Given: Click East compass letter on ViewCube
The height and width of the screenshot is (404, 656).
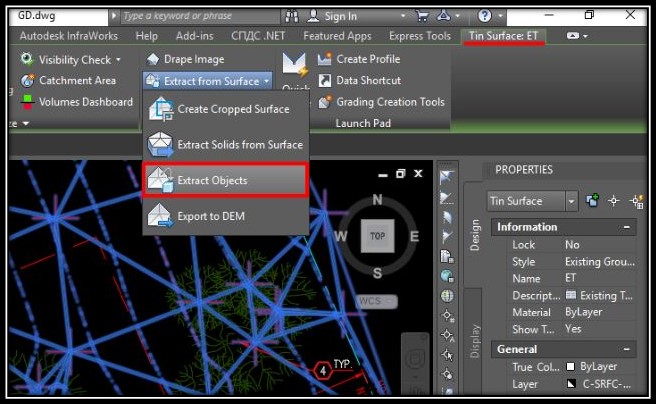Looking at the screenshot, I should pos(414,236).
